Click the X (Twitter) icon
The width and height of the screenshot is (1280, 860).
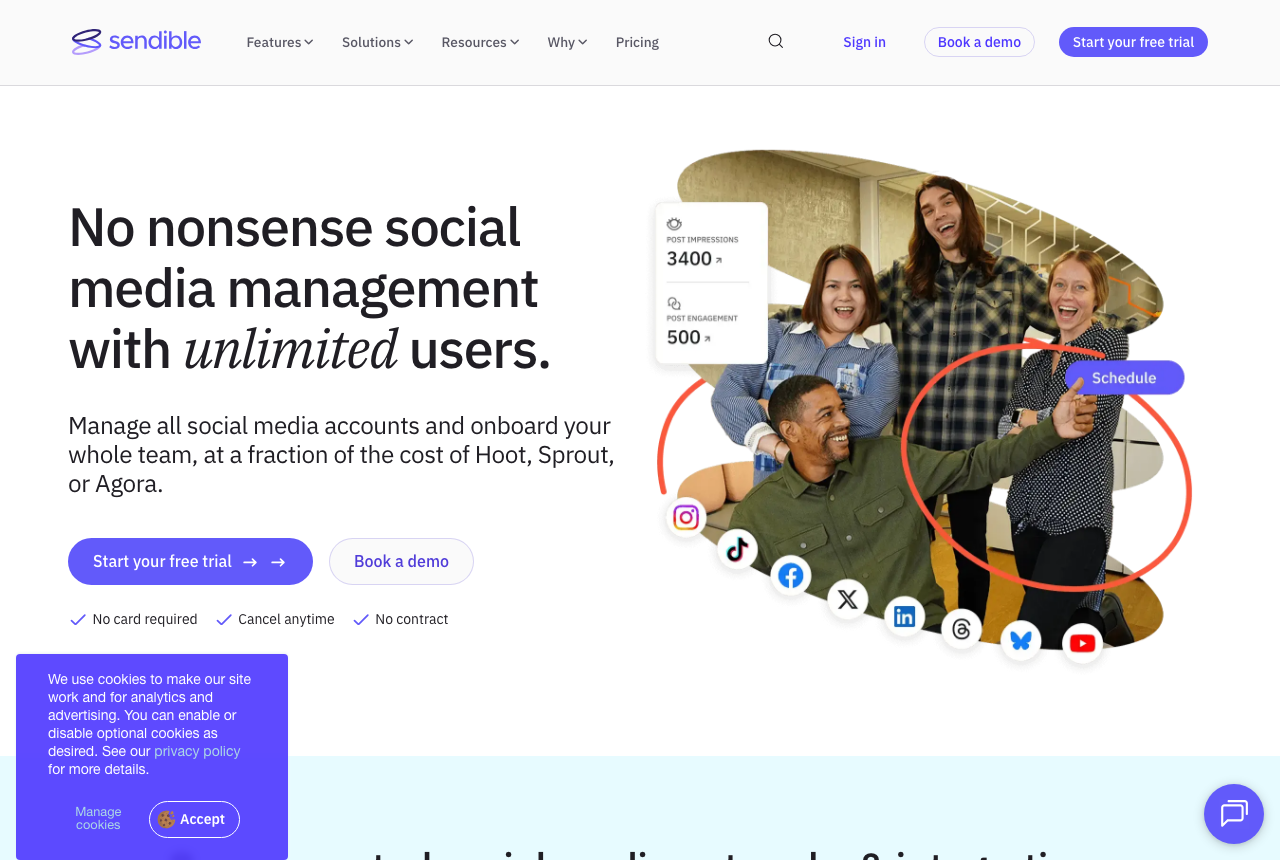click(x=848, y=599)
